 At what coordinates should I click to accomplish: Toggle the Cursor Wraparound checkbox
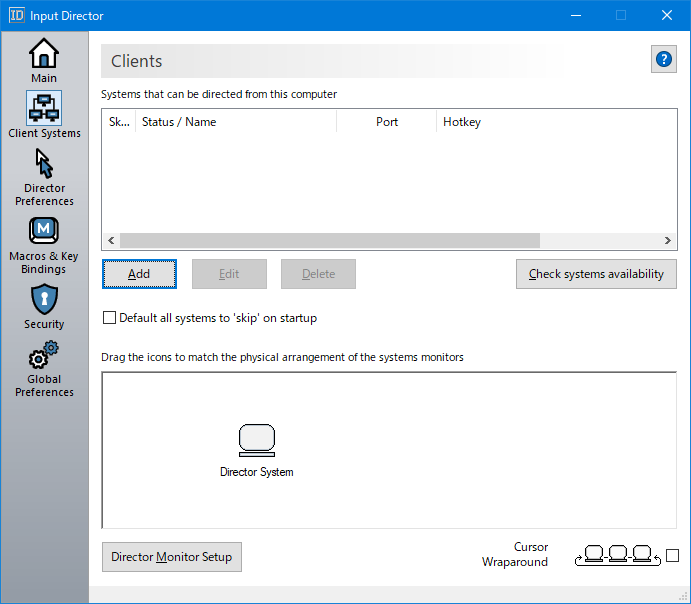pyautogui.click(x=672, y=555)
